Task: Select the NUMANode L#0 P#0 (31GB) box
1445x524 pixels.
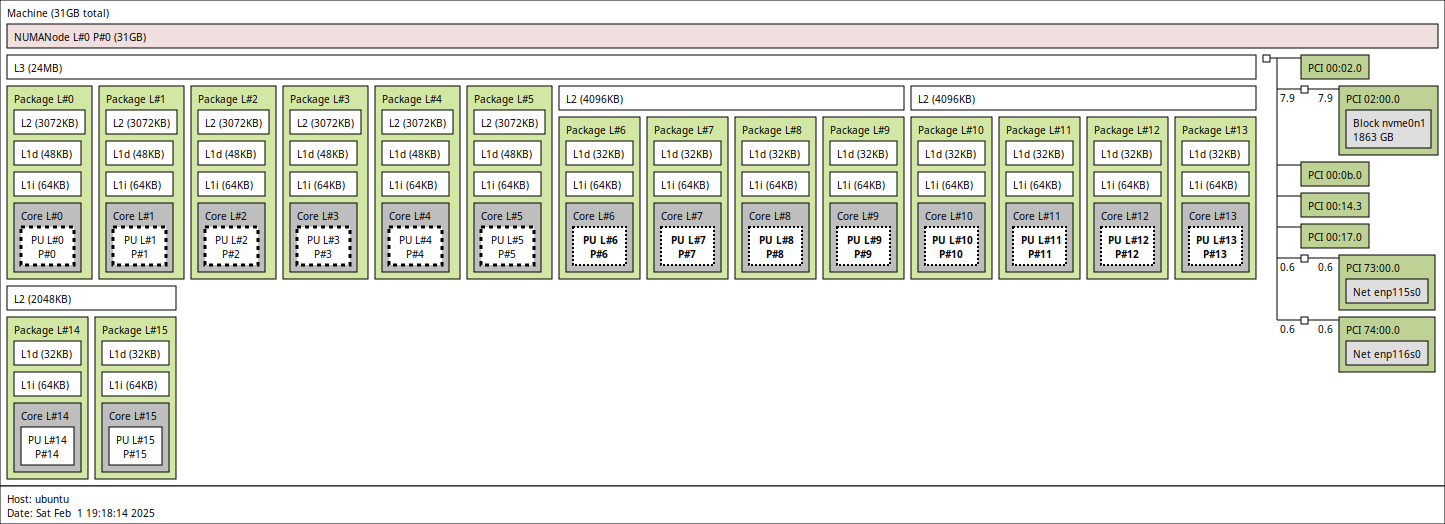Action: (x=722, y=36)
